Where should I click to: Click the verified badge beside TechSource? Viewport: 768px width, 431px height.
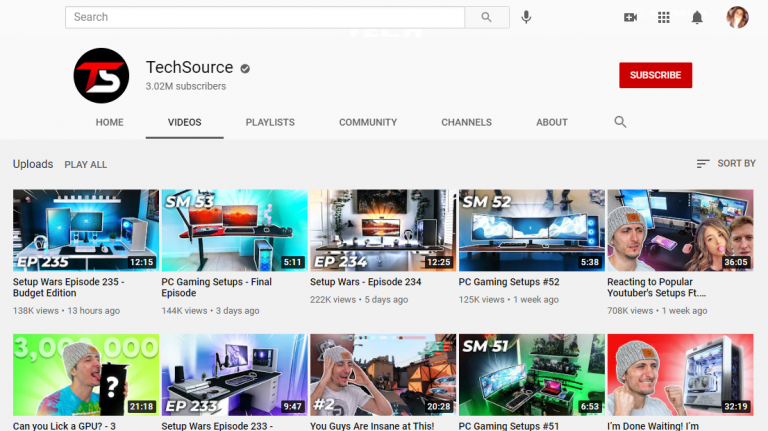coord(245,69)
